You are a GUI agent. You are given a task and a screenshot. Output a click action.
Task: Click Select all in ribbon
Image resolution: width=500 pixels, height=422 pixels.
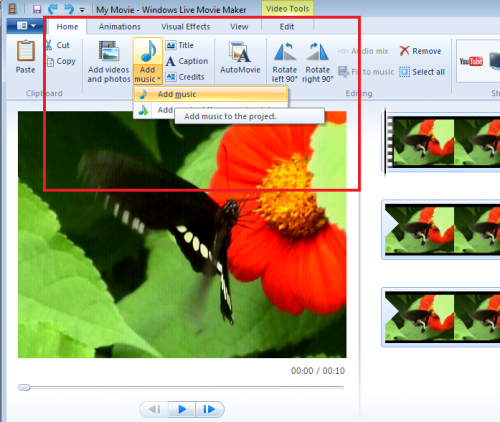pos(422,72)
